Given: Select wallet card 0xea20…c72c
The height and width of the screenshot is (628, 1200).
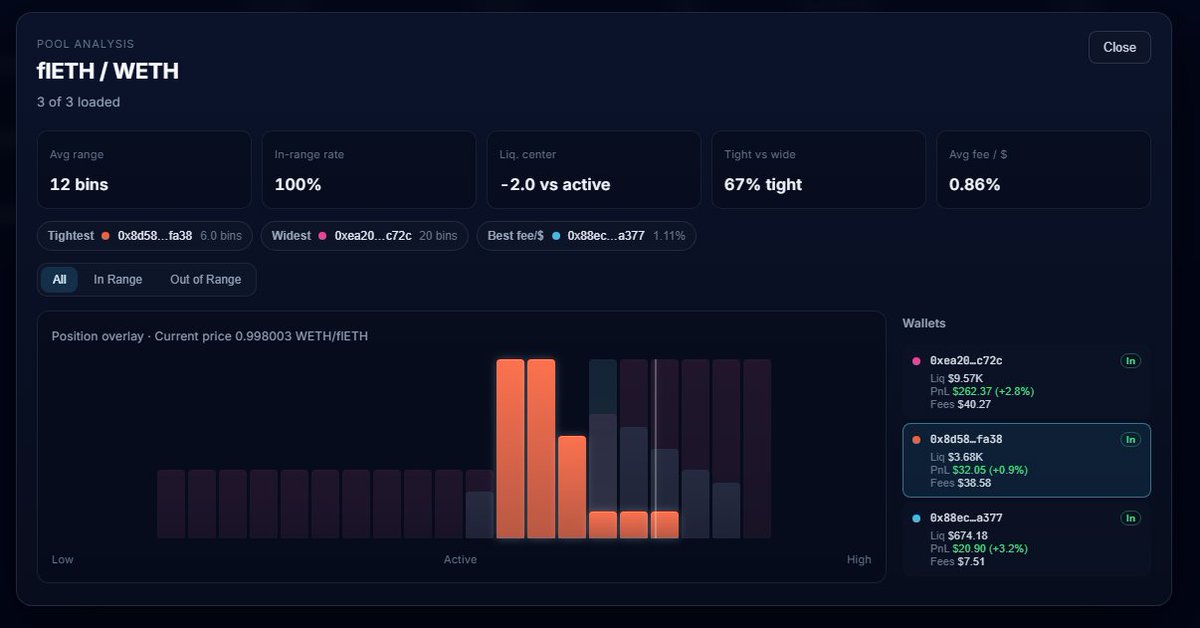Looking at the screenshot, I should [x=1026, y=382].
